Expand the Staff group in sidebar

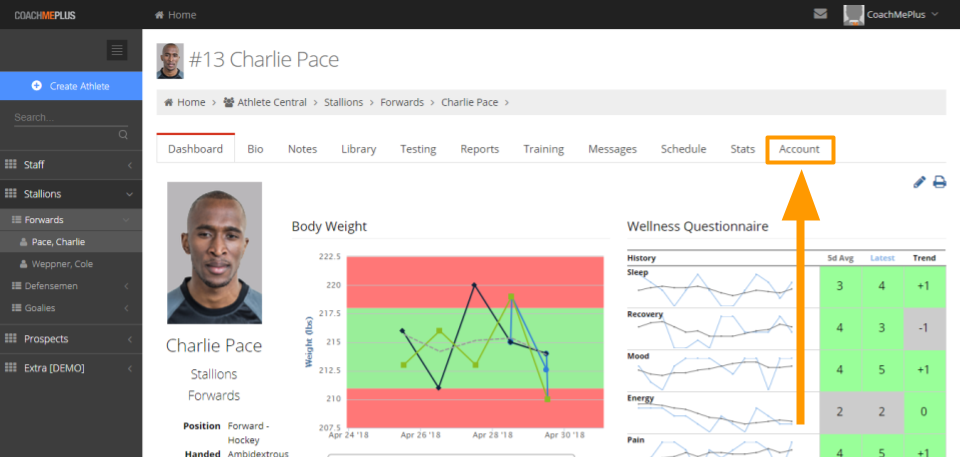[x=71, y=165]
